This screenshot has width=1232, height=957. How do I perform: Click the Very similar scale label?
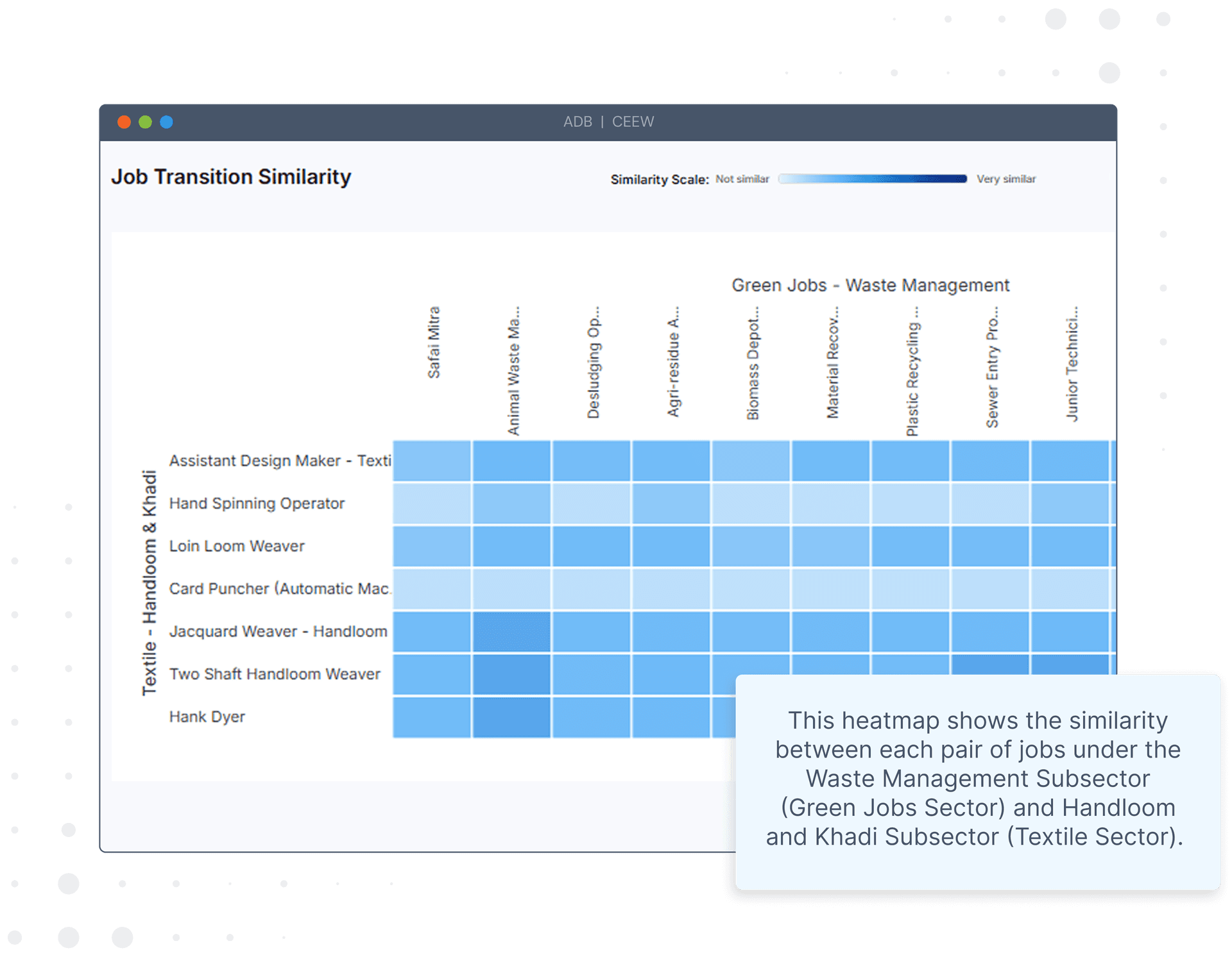pos(1006,179)
